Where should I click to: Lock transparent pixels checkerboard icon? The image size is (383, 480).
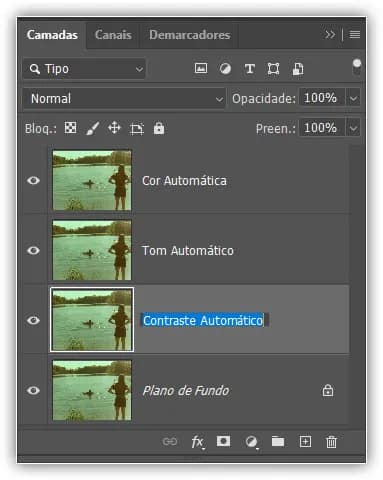[x=70, y=128]
